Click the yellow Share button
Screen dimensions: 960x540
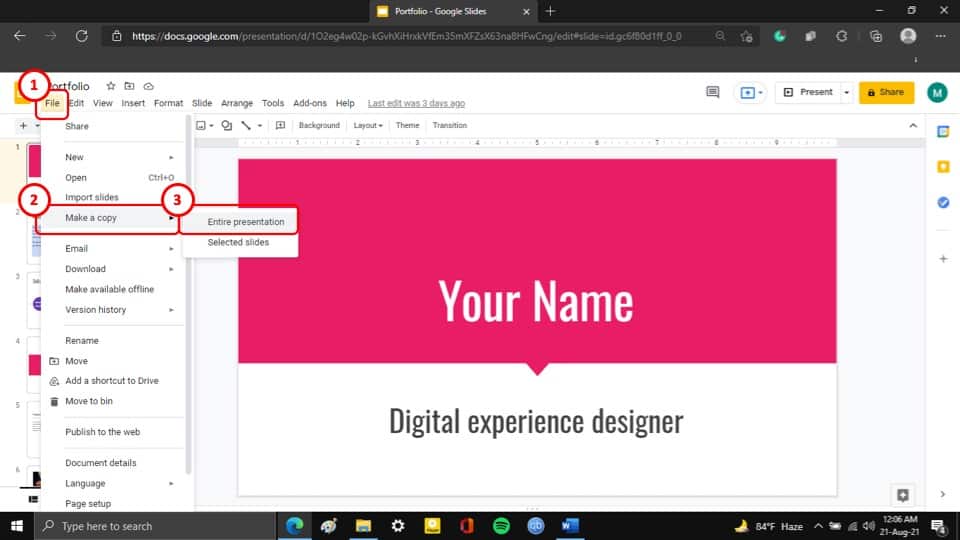point(886,92)
